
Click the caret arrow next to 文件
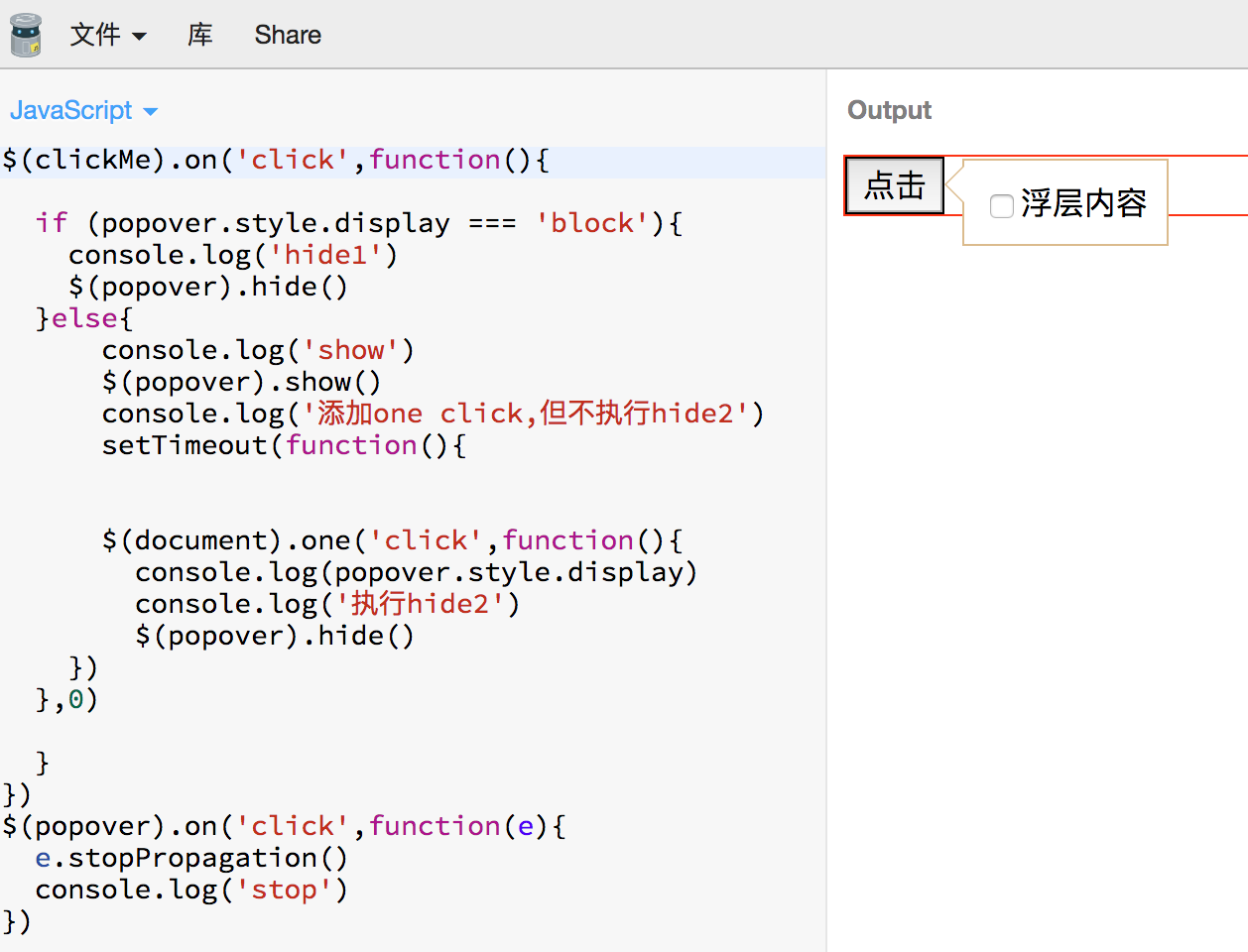pyautogui.click(x=140, y=37)
